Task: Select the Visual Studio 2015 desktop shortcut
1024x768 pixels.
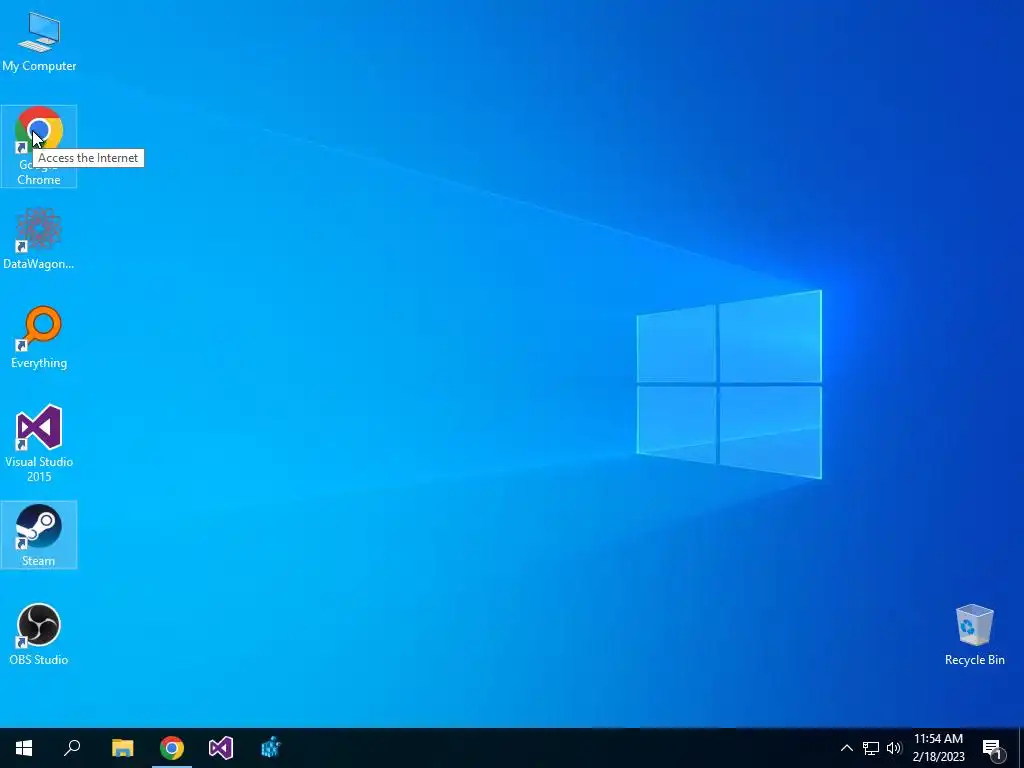Action: pyautogui.click(x=39, y=443)
